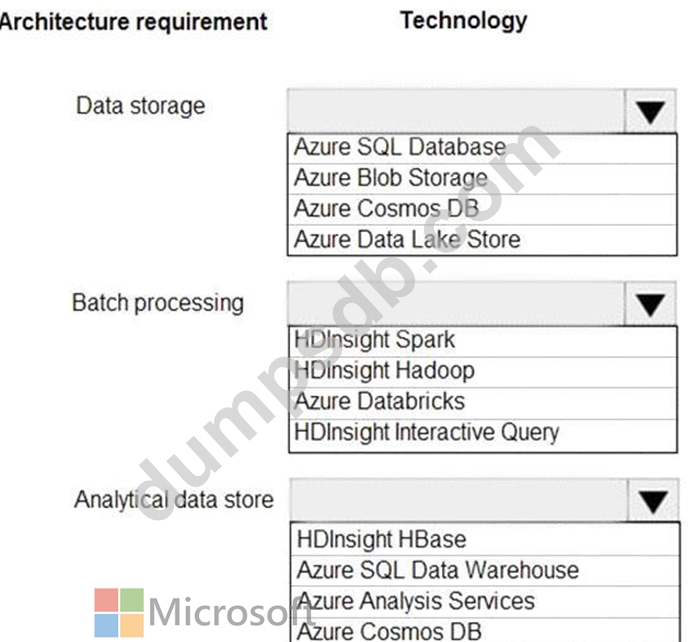Pick Azure Cosmos DB under Analytical data store
This screenshot has height=642, width=688.
click(389, 631)
